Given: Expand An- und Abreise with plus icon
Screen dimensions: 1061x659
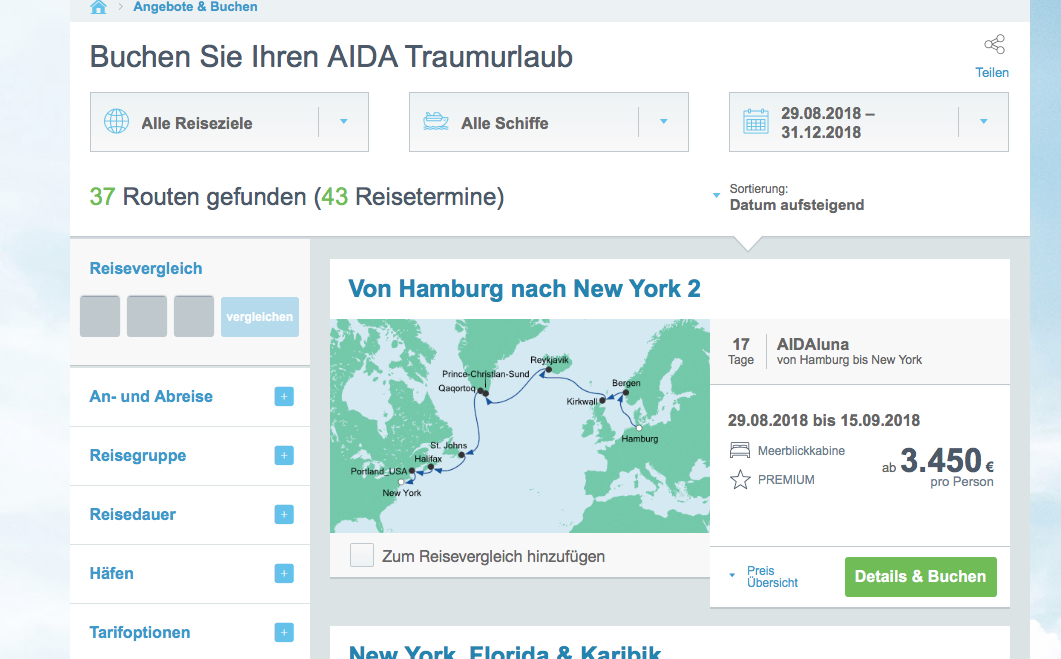Looking at the screenshot, I should pos(284,397).
